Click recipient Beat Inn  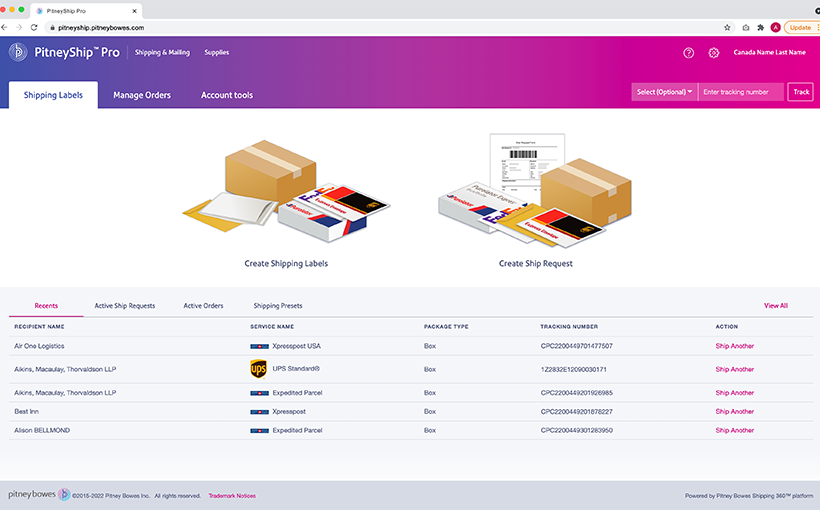pyautogui.click(x=26, y=412)
